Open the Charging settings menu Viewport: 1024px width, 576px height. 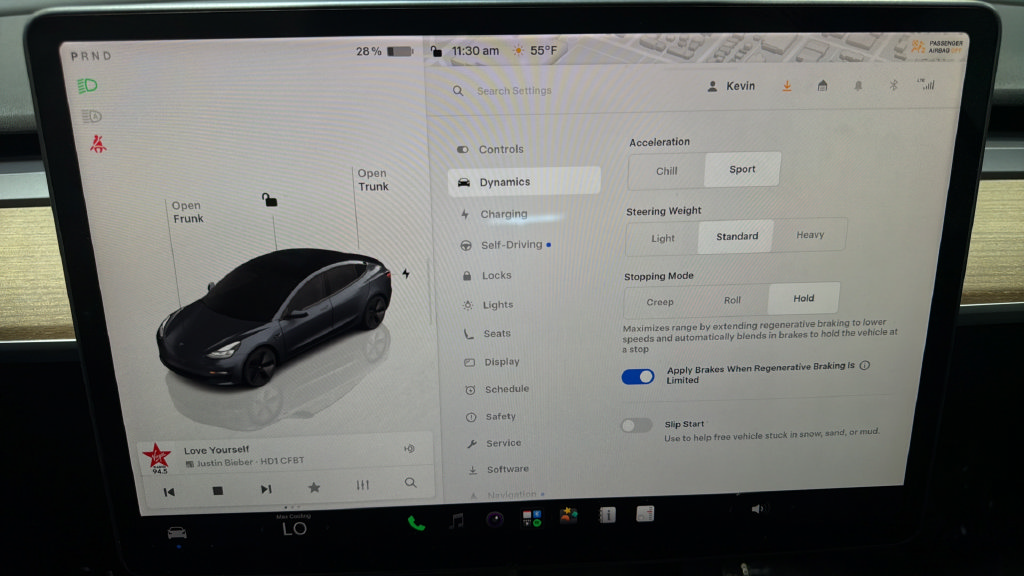pyautogui.click(x=494, y=214)
